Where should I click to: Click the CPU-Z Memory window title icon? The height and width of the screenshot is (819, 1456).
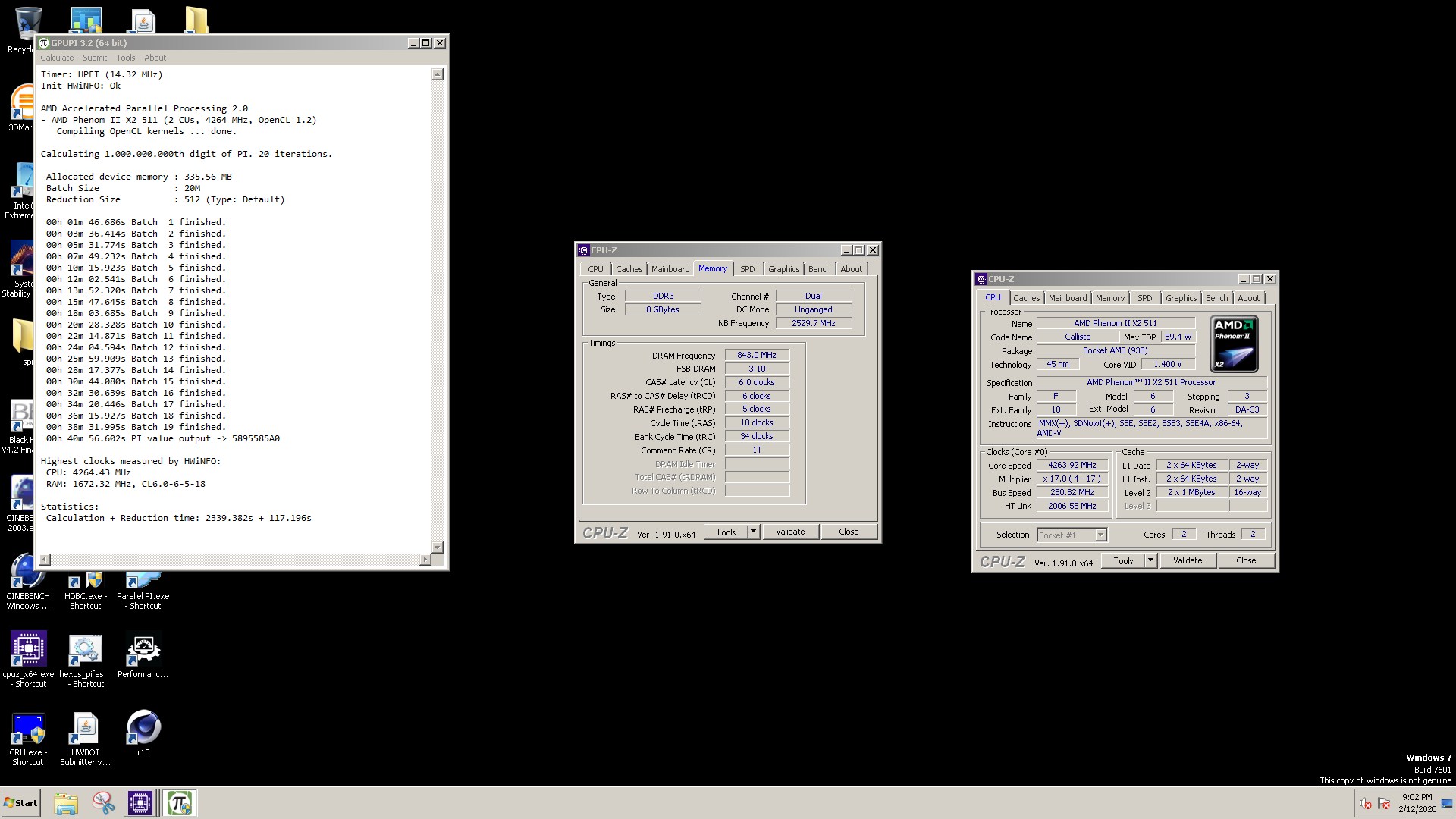click(583, 250)
